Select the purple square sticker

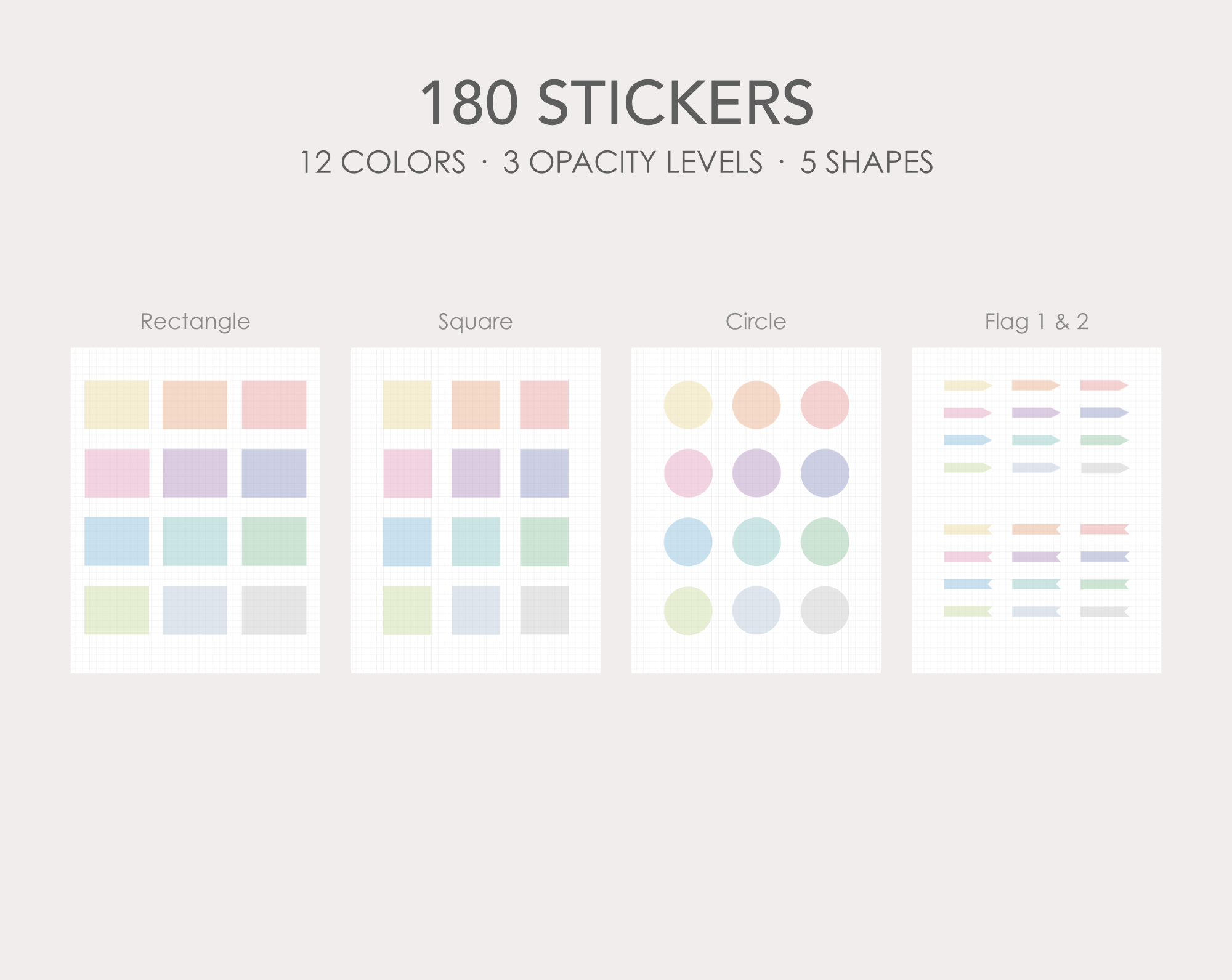click(x=476, y=473)
